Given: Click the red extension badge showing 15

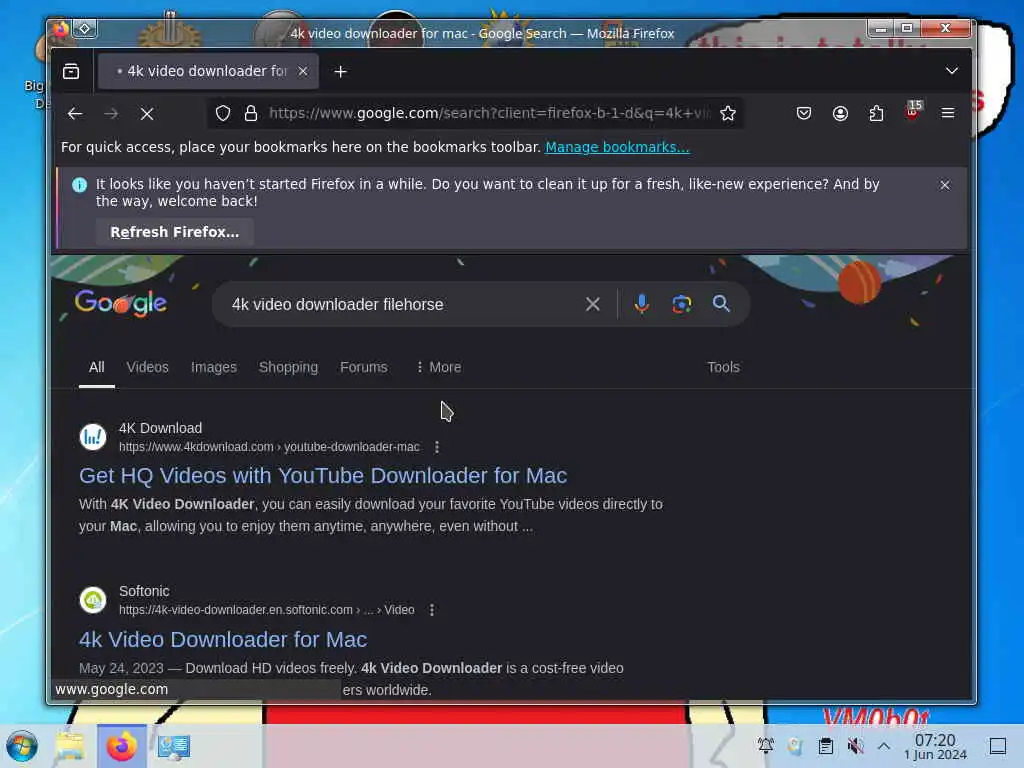Looking at the screenshot, I should (x=913, y=111).
